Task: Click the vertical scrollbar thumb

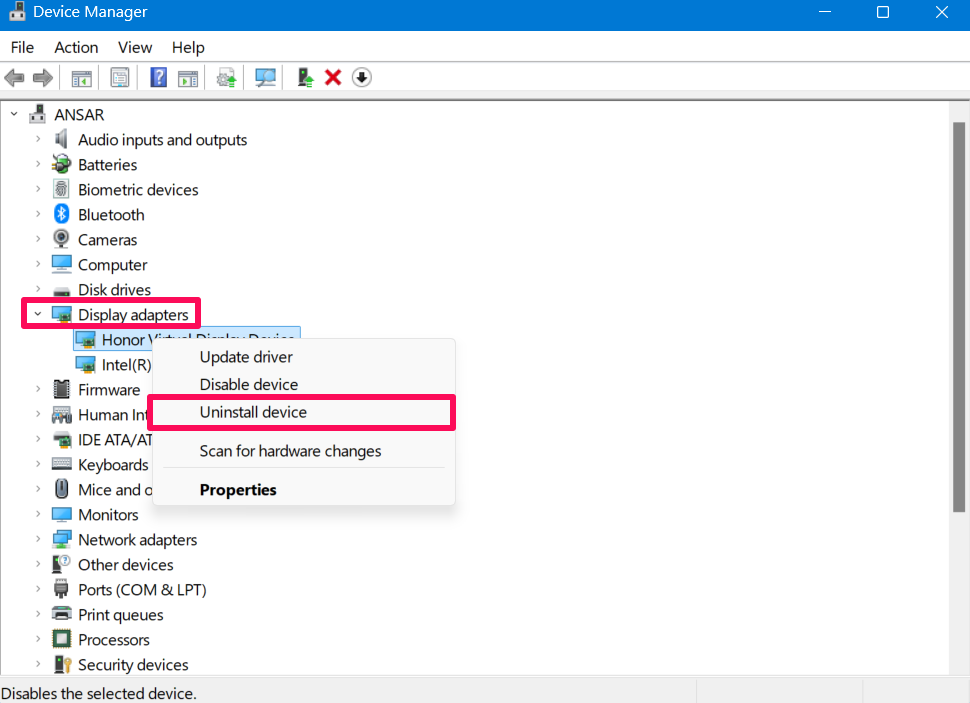Action: click(959, 317)
